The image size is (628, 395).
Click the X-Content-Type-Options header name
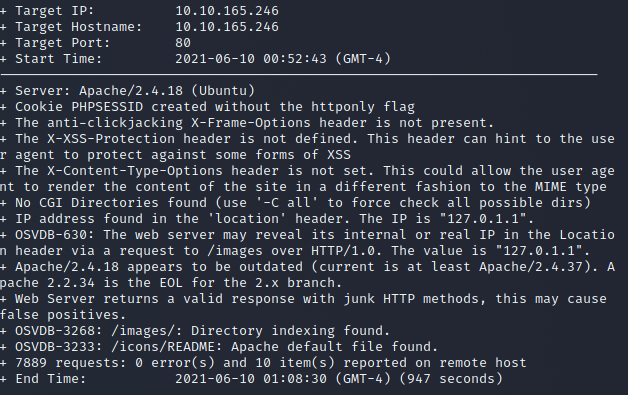(135, 171)
